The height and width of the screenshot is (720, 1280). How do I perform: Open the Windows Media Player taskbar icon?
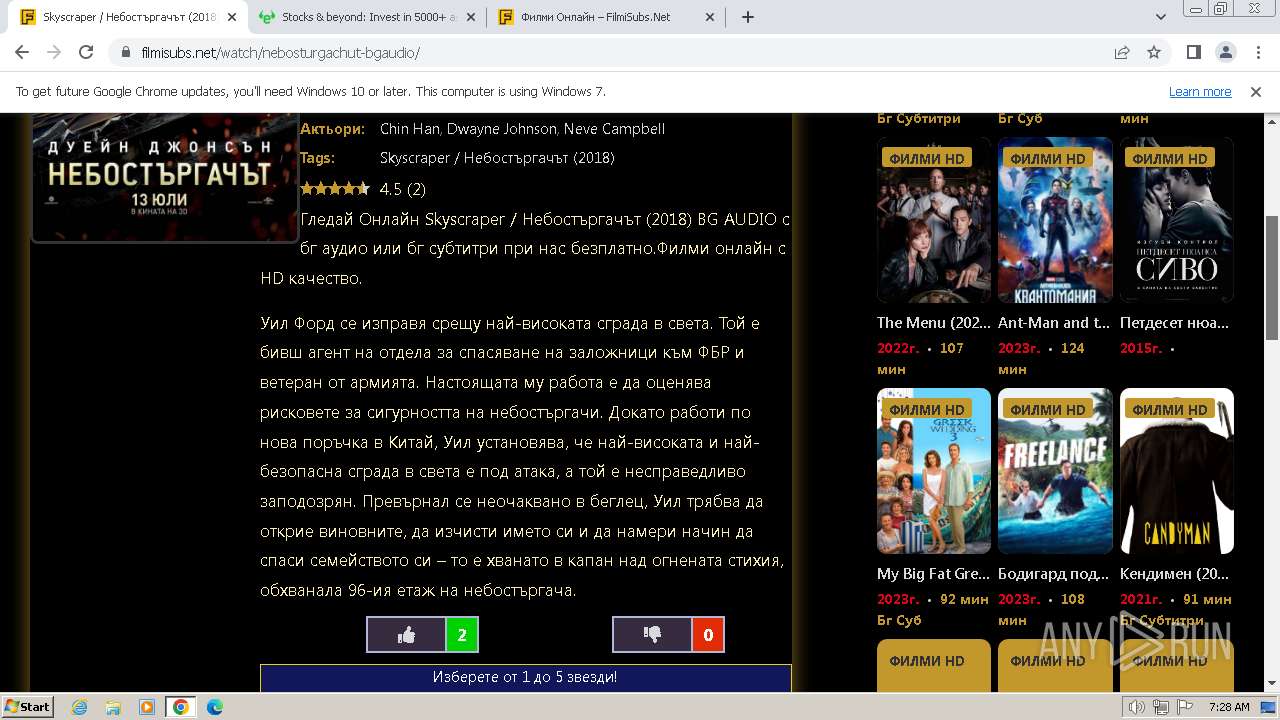click(x=147, y=707)
